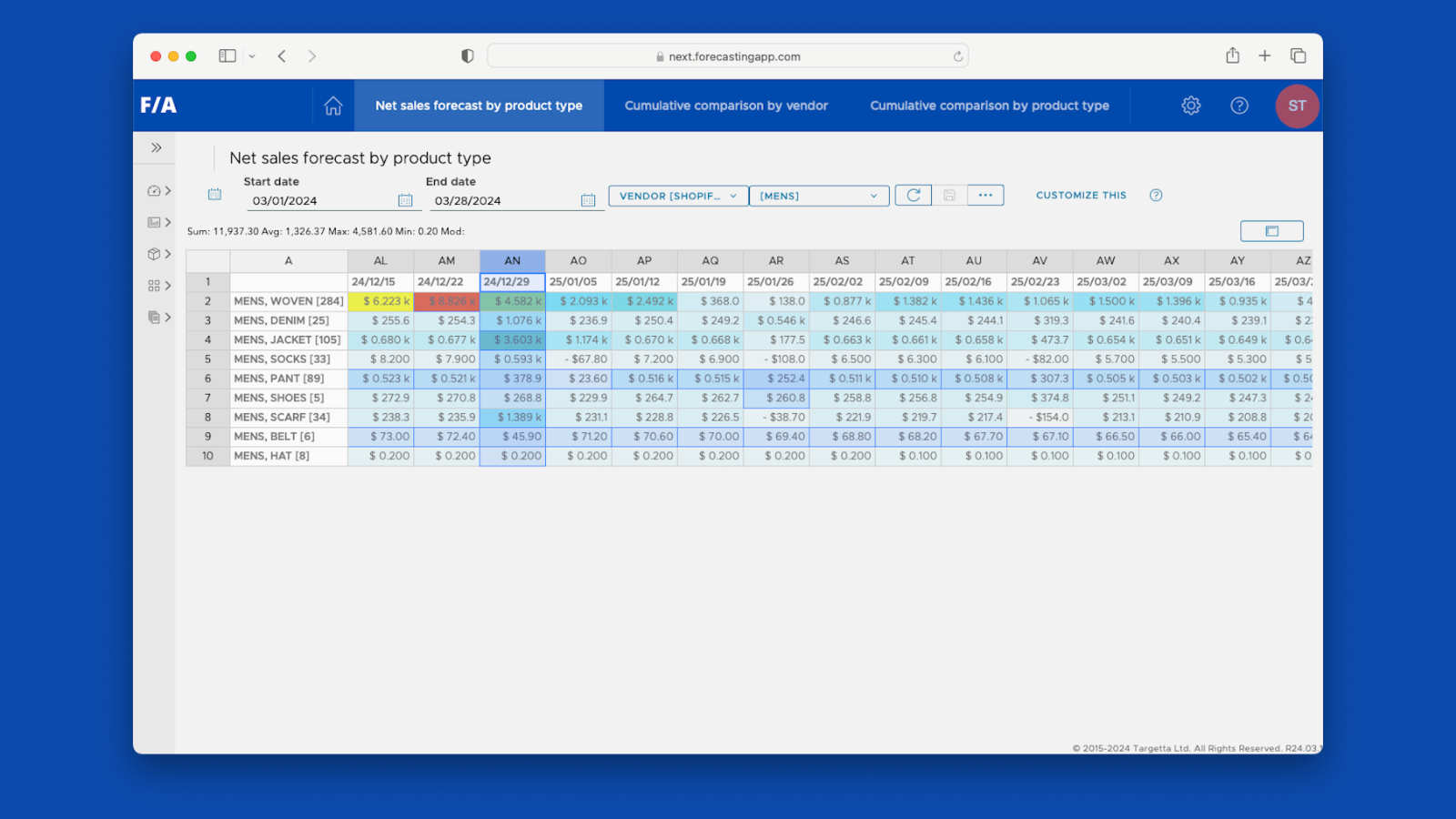
Task: Select the red-highlighted $8.826k cell
Action: tap(447, 301)
